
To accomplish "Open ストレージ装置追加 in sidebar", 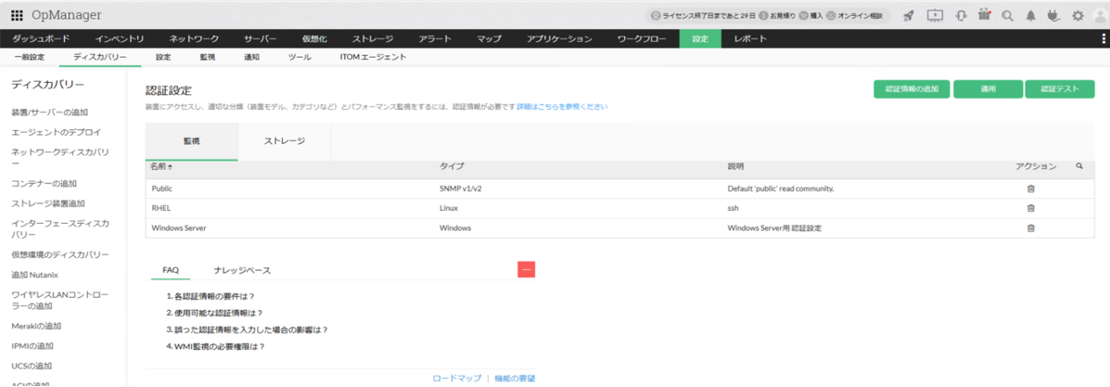I will pos(48,203).
